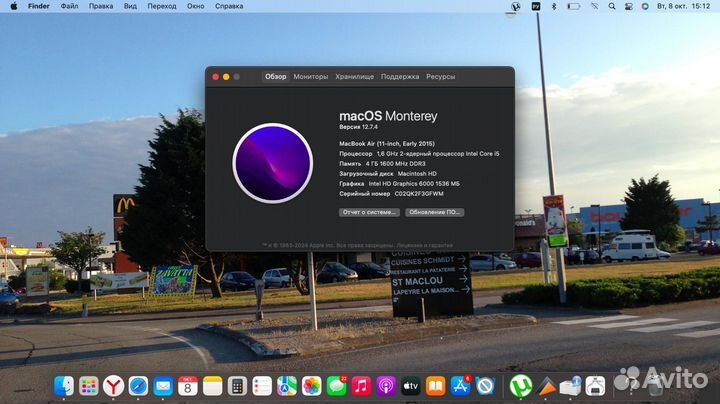The image size is (720, 404).
Task: Click the Версия 12.7.4 text
Action: click(359, 127)
